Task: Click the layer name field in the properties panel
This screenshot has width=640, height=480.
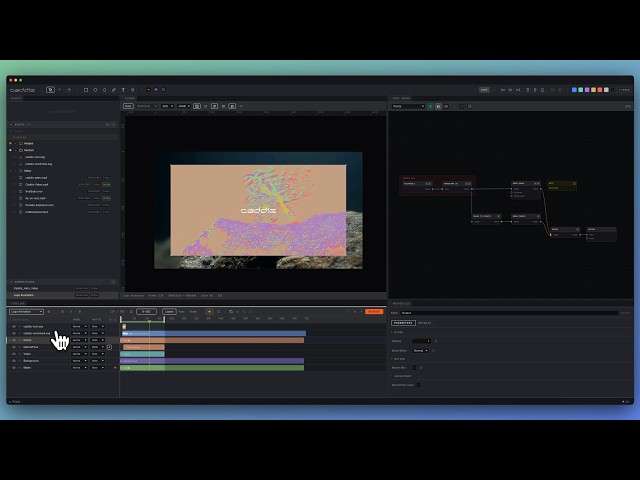Action: point(509,313)
